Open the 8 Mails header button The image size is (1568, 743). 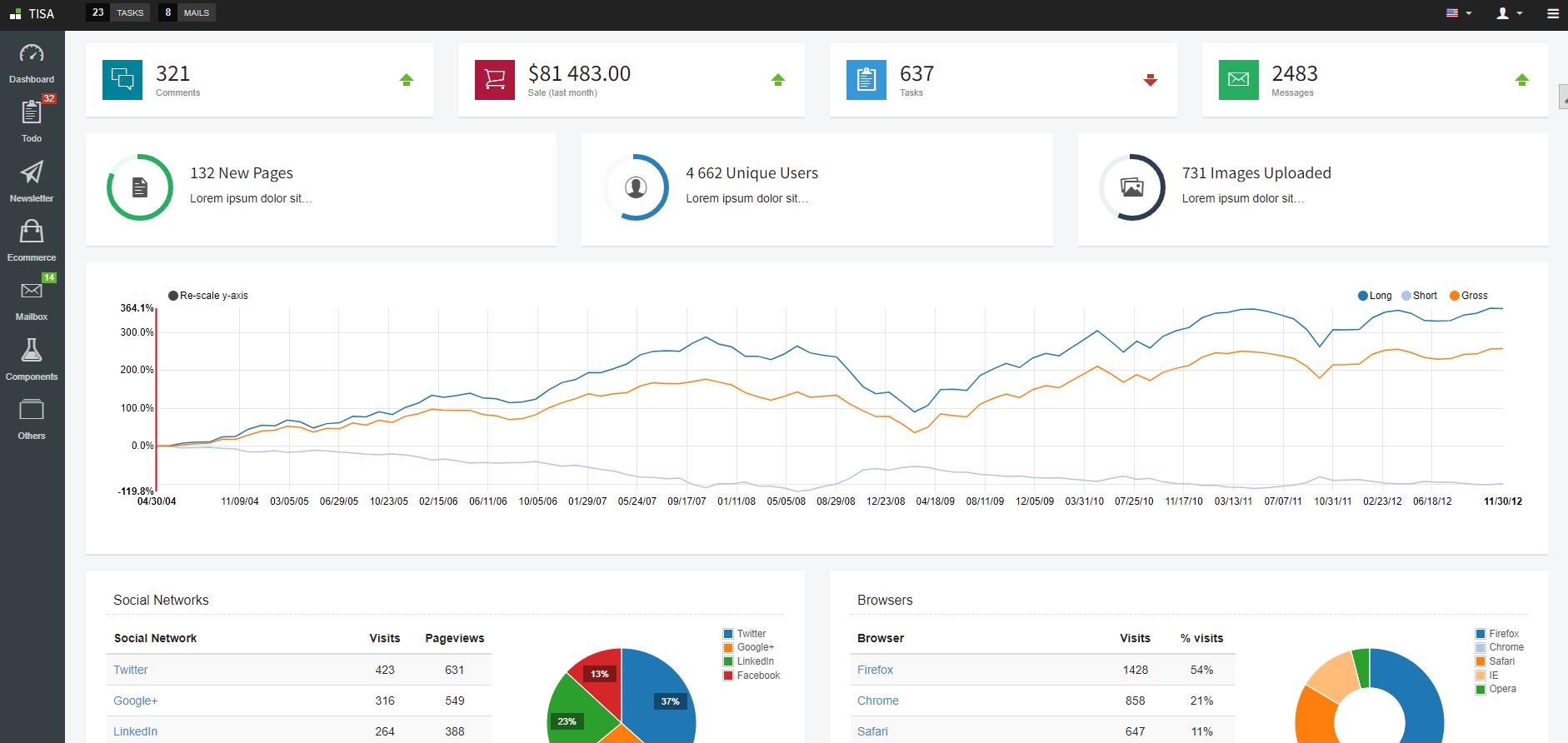click(x=187, y=12)
